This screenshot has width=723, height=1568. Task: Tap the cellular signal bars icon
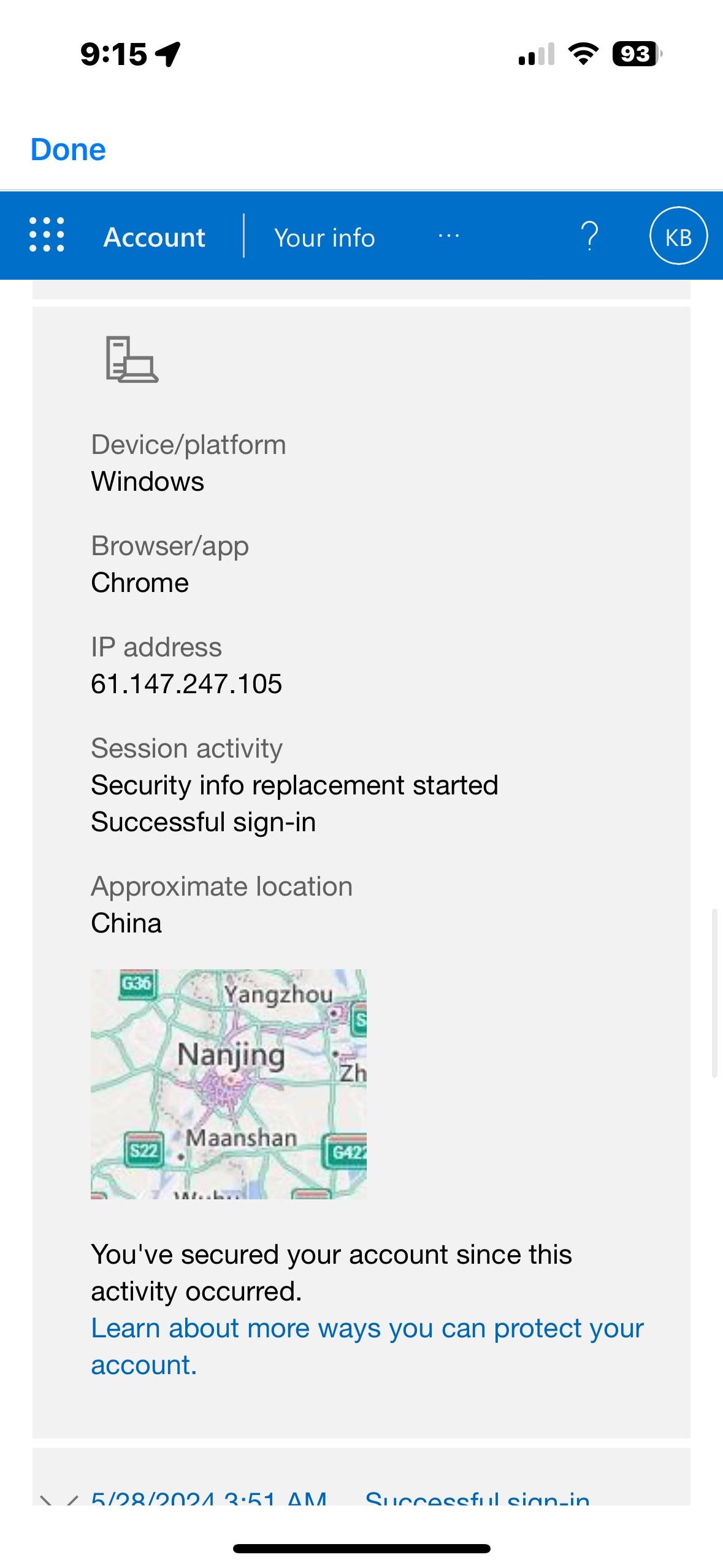click(x=536, y=54)
